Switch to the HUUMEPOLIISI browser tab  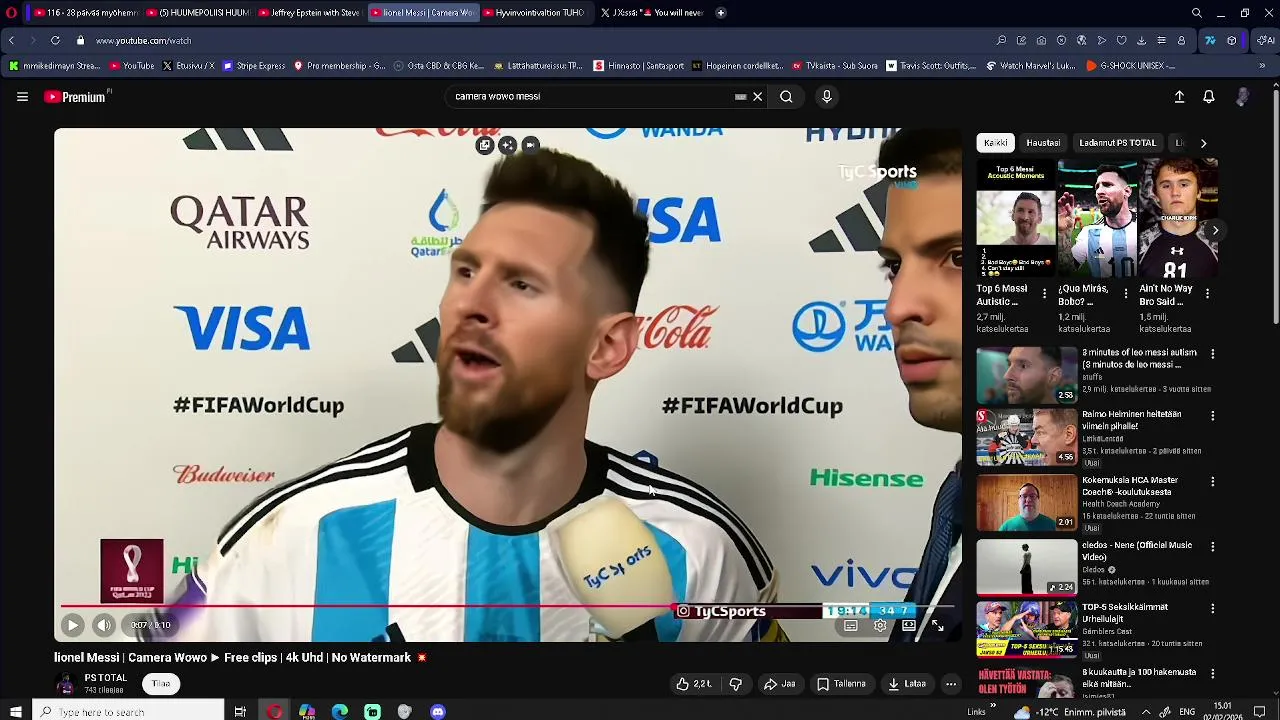[x=197, y=13]
